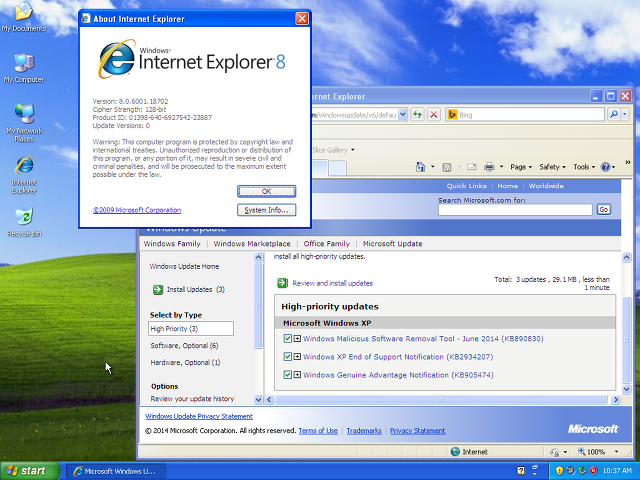The width and height of the screenshot is (640, 480).
Task: Click the Bing logo in search box
Action: click(x=452, y=115)
